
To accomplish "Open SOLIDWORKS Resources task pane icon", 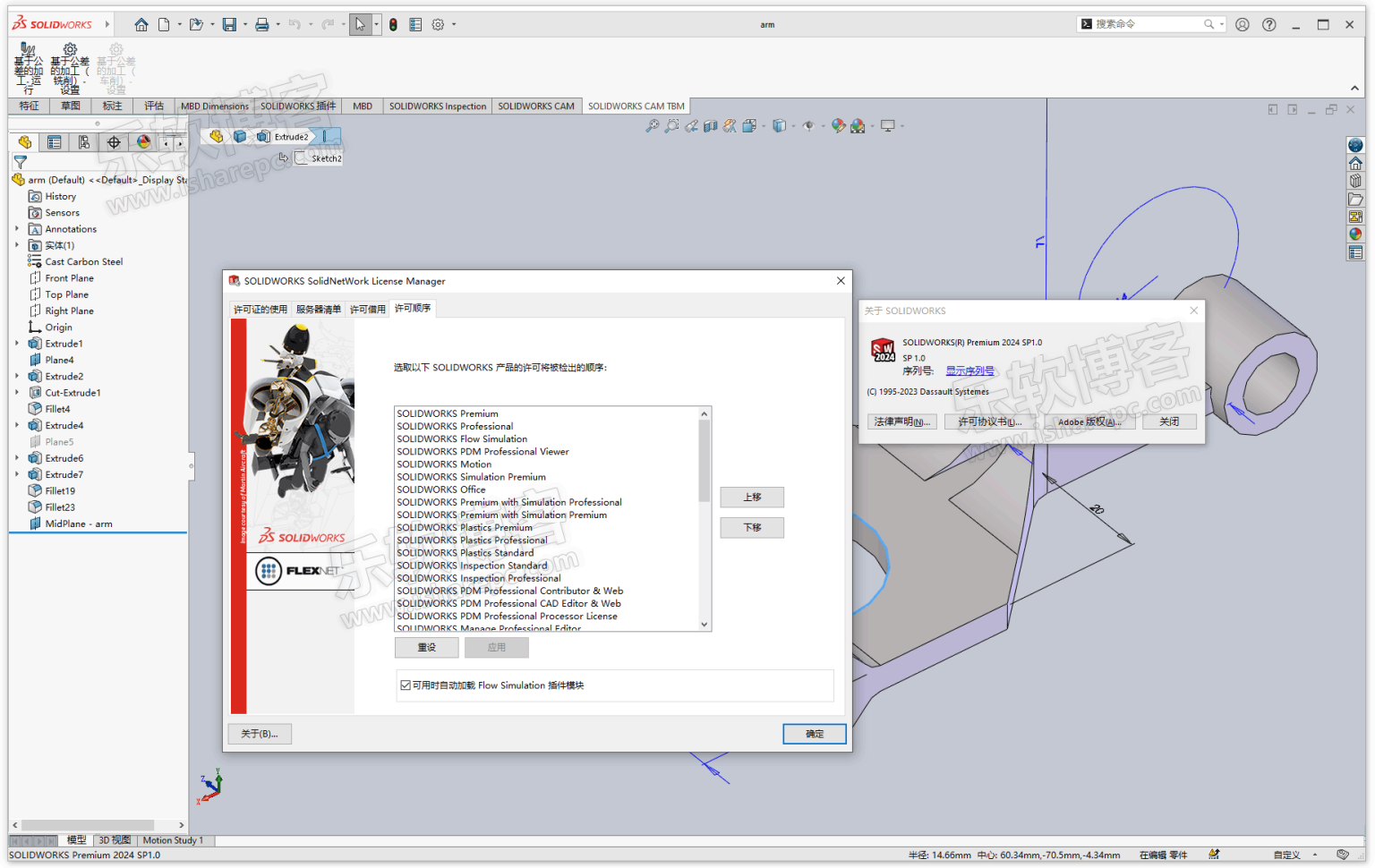I will coord(1355,146).
